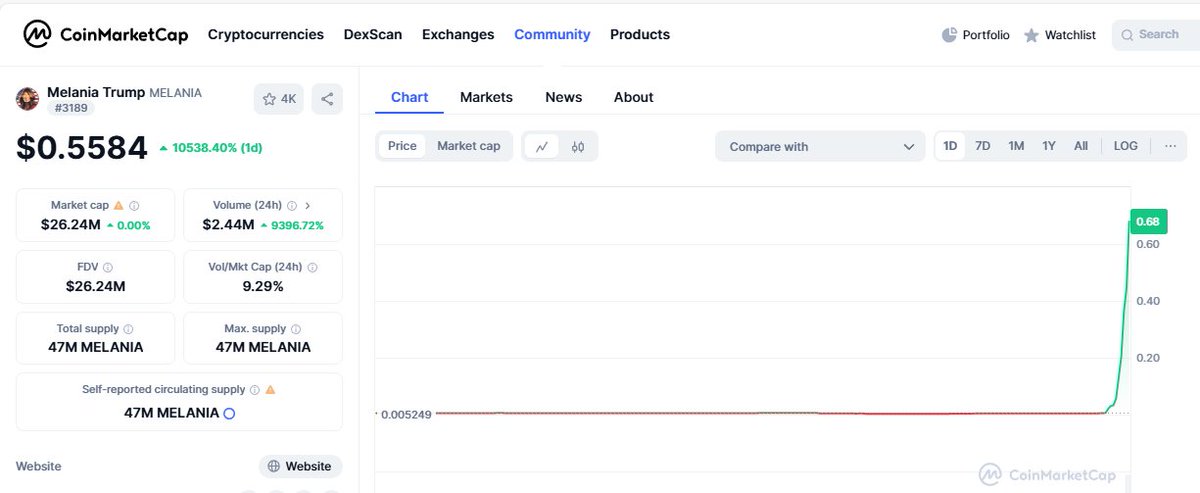Screen dimensions: 1200x493
Task: Select Price chart mode
Action: pos(402,146)
